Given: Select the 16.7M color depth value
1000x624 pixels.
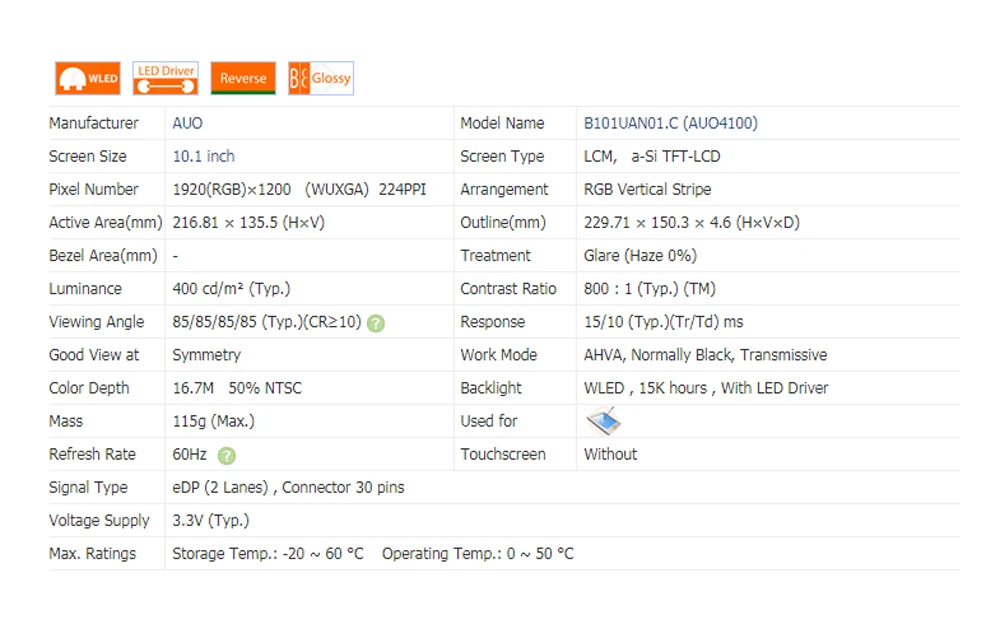Looking at the screenshot, I should pyautogui.click(x=193, y=389).
